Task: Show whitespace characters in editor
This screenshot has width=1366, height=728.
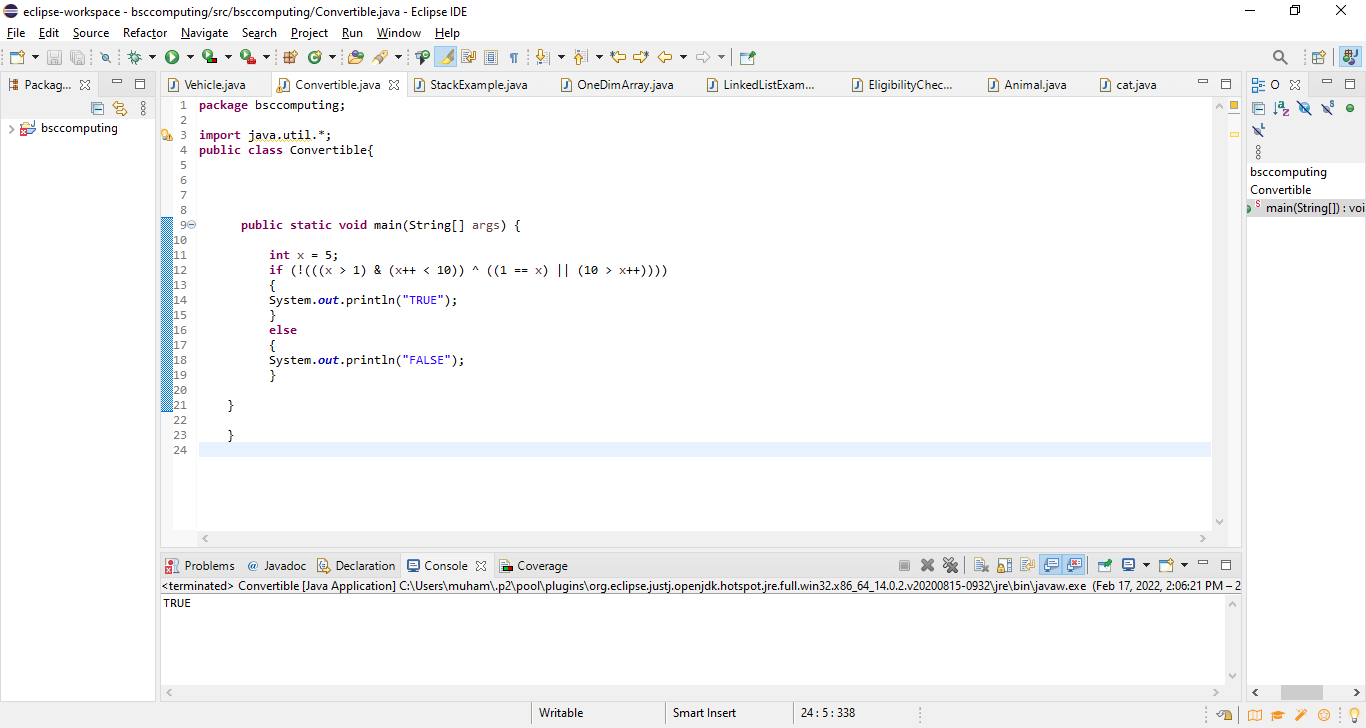Action: point(514,57)
